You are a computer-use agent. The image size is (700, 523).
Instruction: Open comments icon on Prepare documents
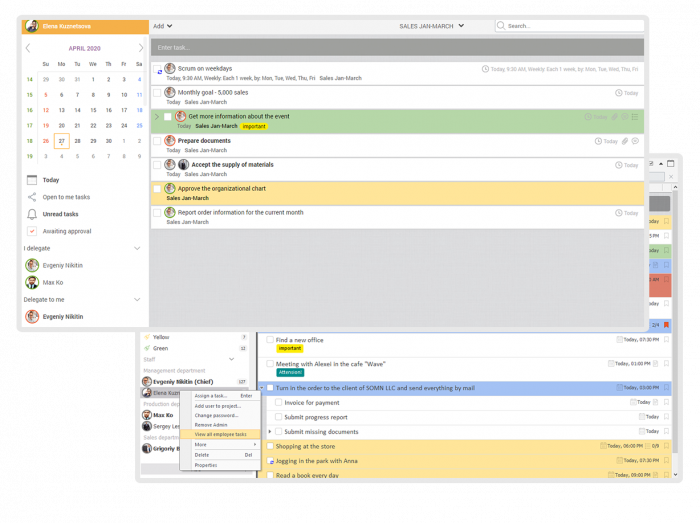tap(635, 141)
